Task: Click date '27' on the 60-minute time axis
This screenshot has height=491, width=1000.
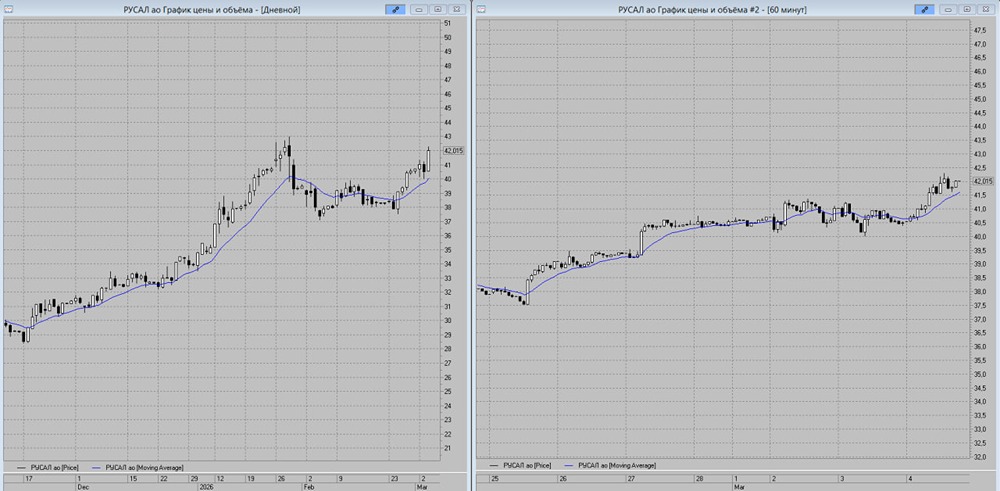Action: point(631,478)
